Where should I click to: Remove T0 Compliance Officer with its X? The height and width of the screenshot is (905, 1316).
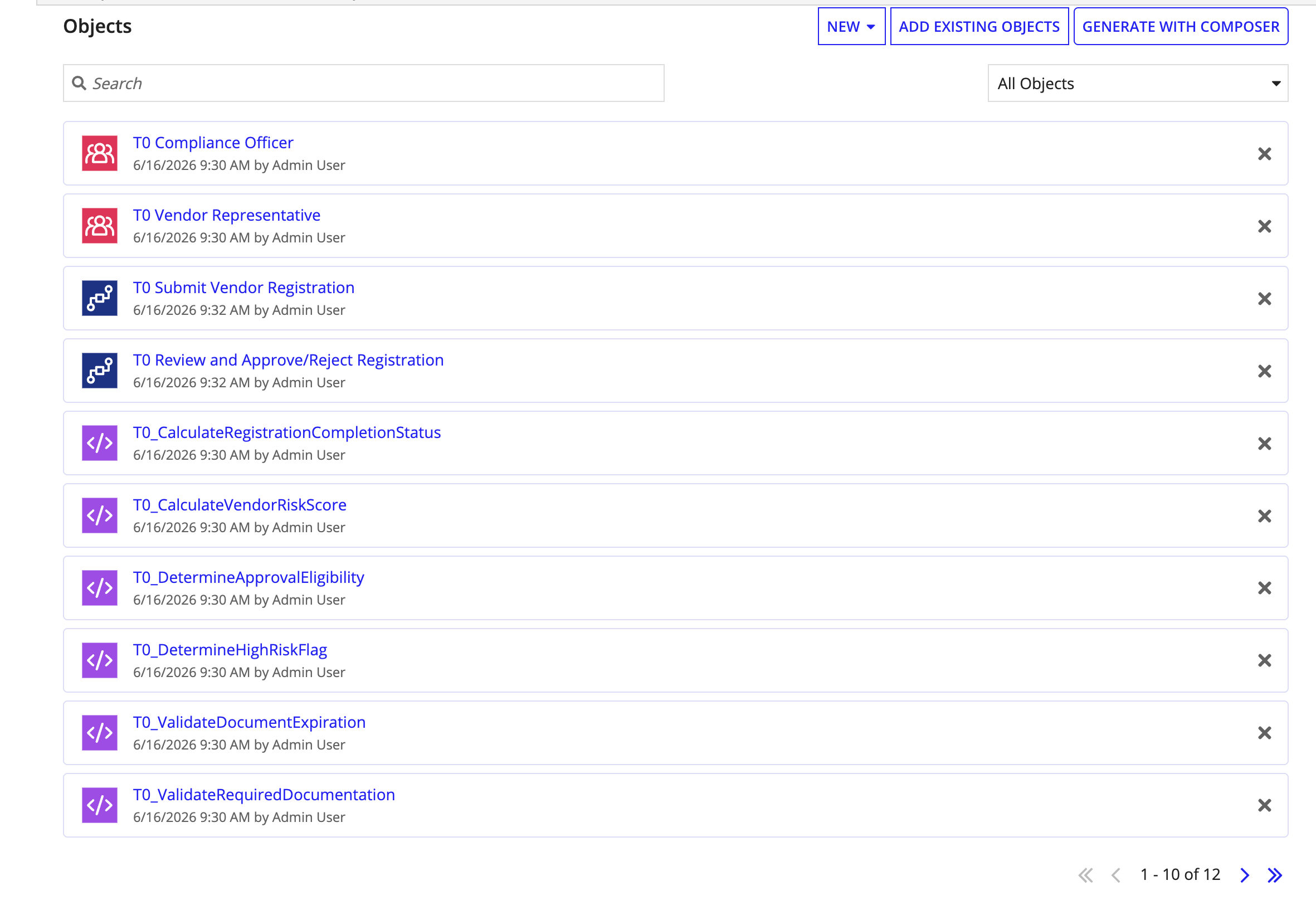point(1264,154)
